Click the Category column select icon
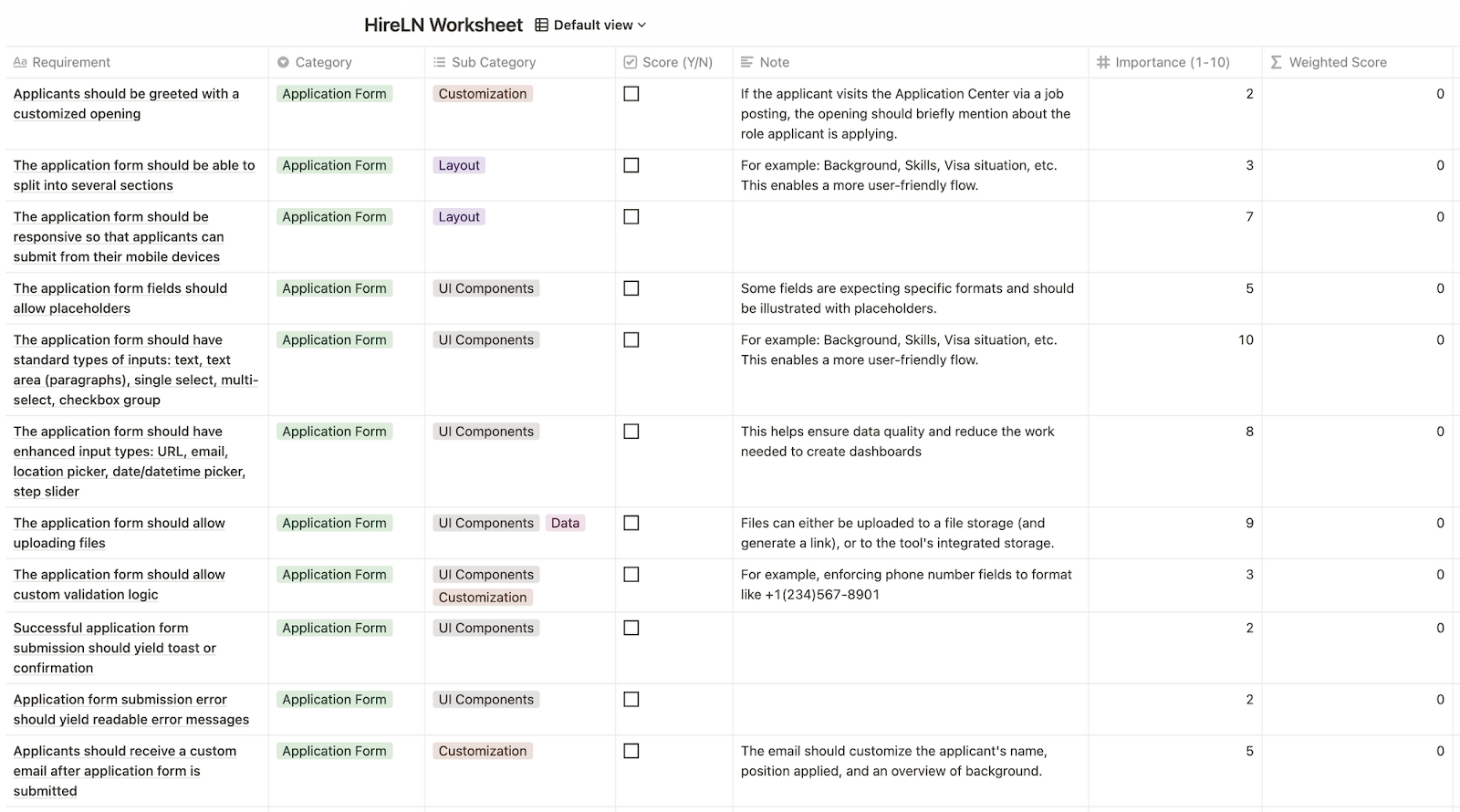This screenshot has width=1460, height=812. tap(283, 62)
